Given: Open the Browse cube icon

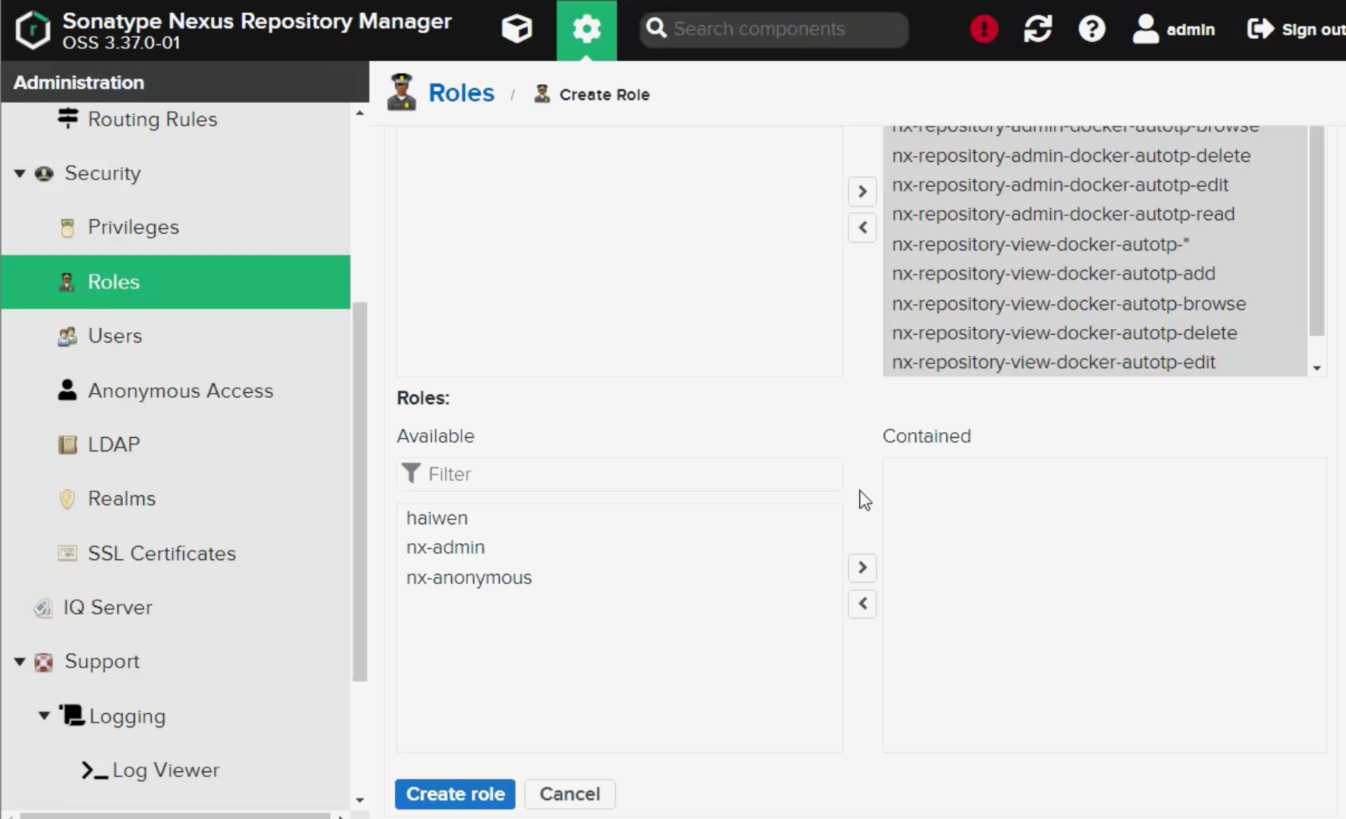Looking at the screenshot, I should pyautogui.click(x=517, y=29).
